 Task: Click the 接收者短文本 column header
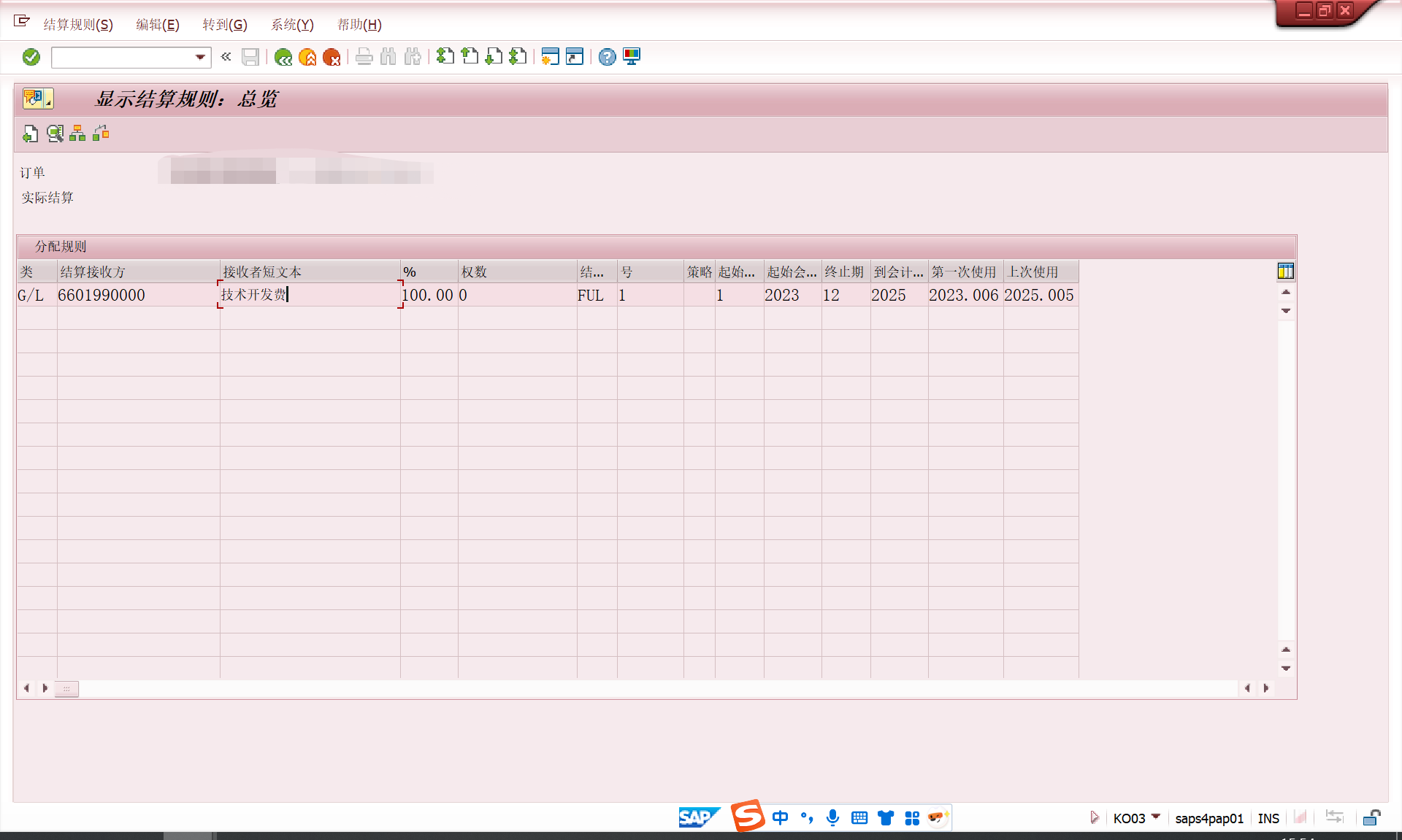pyautogui.click(x=310, y=271)
